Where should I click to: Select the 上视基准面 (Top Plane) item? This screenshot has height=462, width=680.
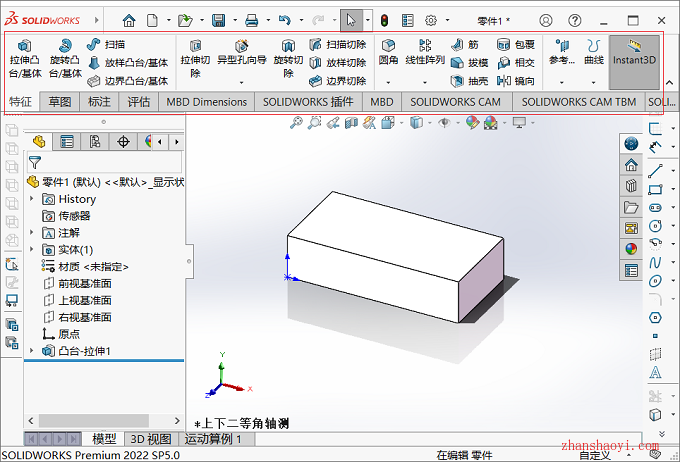click(x=78, y=300)
